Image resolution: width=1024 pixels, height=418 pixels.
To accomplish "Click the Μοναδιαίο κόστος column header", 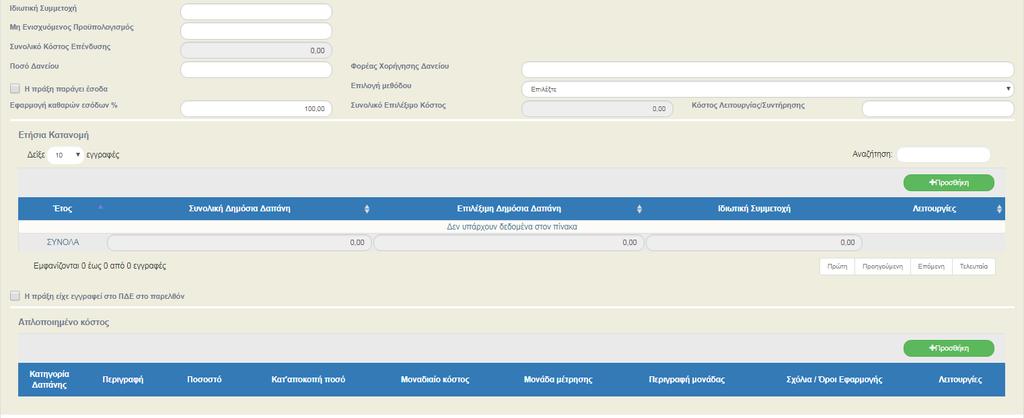I will coord(435,379).
